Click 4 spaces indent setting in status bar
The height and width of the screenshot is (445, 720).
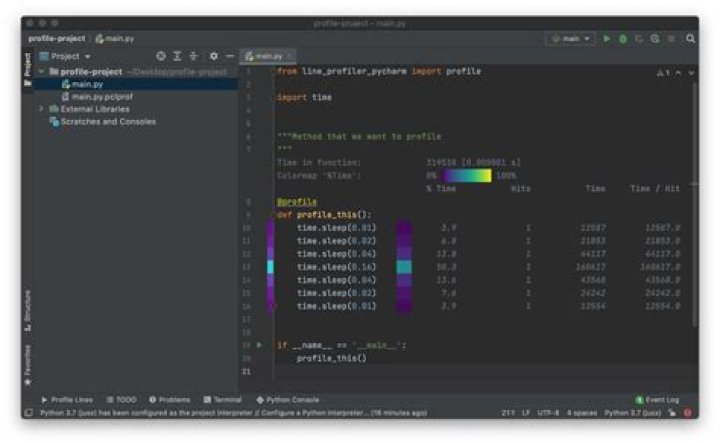(582, 413)
